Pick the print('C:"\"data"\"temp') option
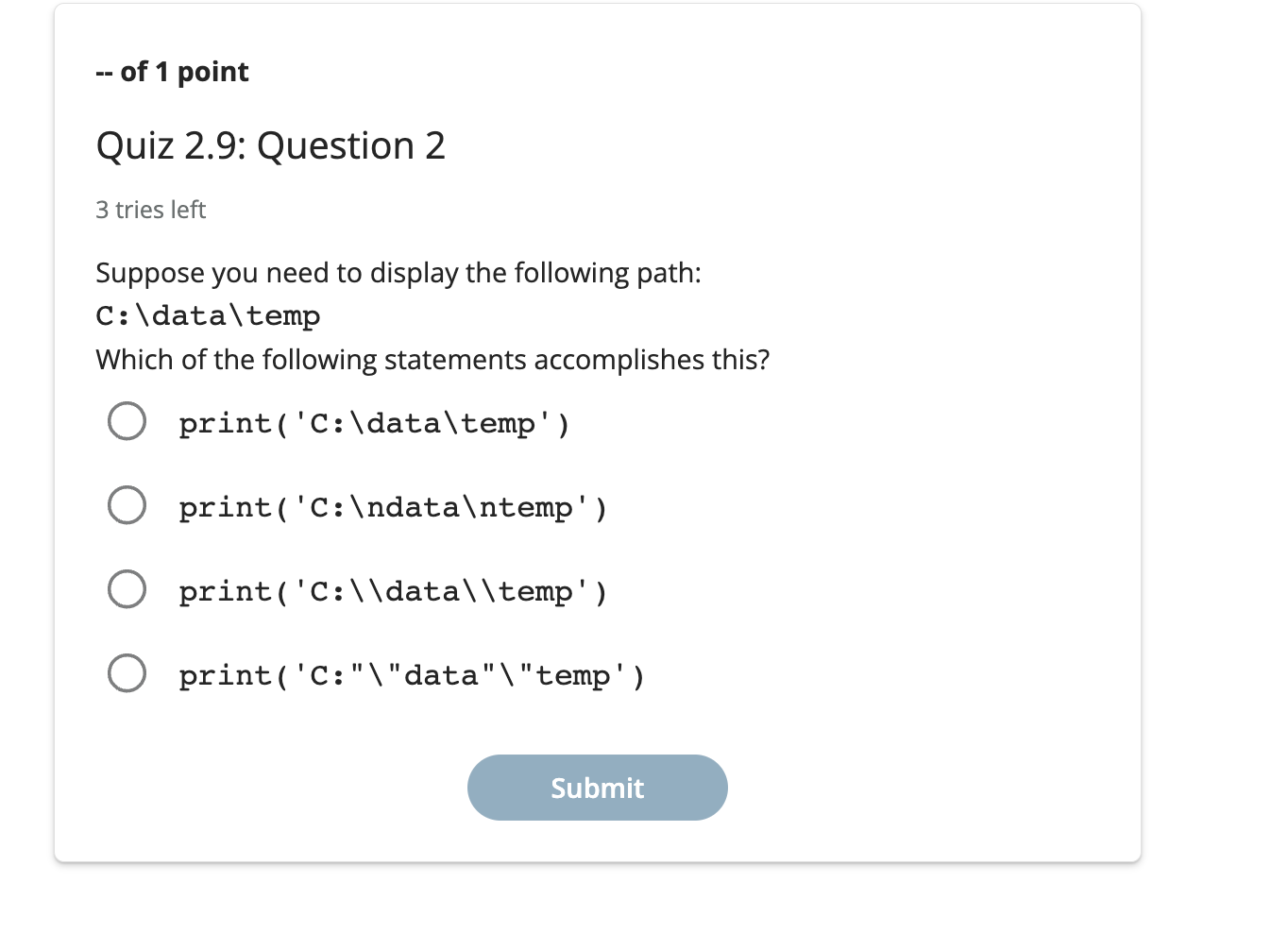This screenshot has width=1288, height=933. (x=127, y=673)
